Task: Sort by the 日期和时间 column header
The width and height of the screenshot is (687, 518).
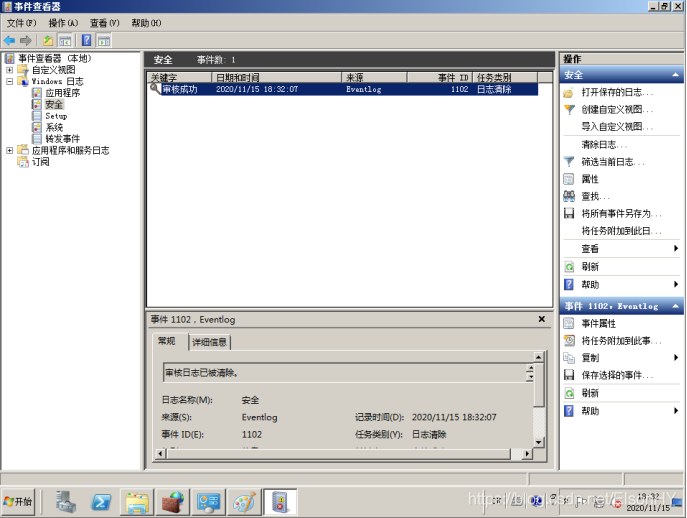Action: (276, 78)
